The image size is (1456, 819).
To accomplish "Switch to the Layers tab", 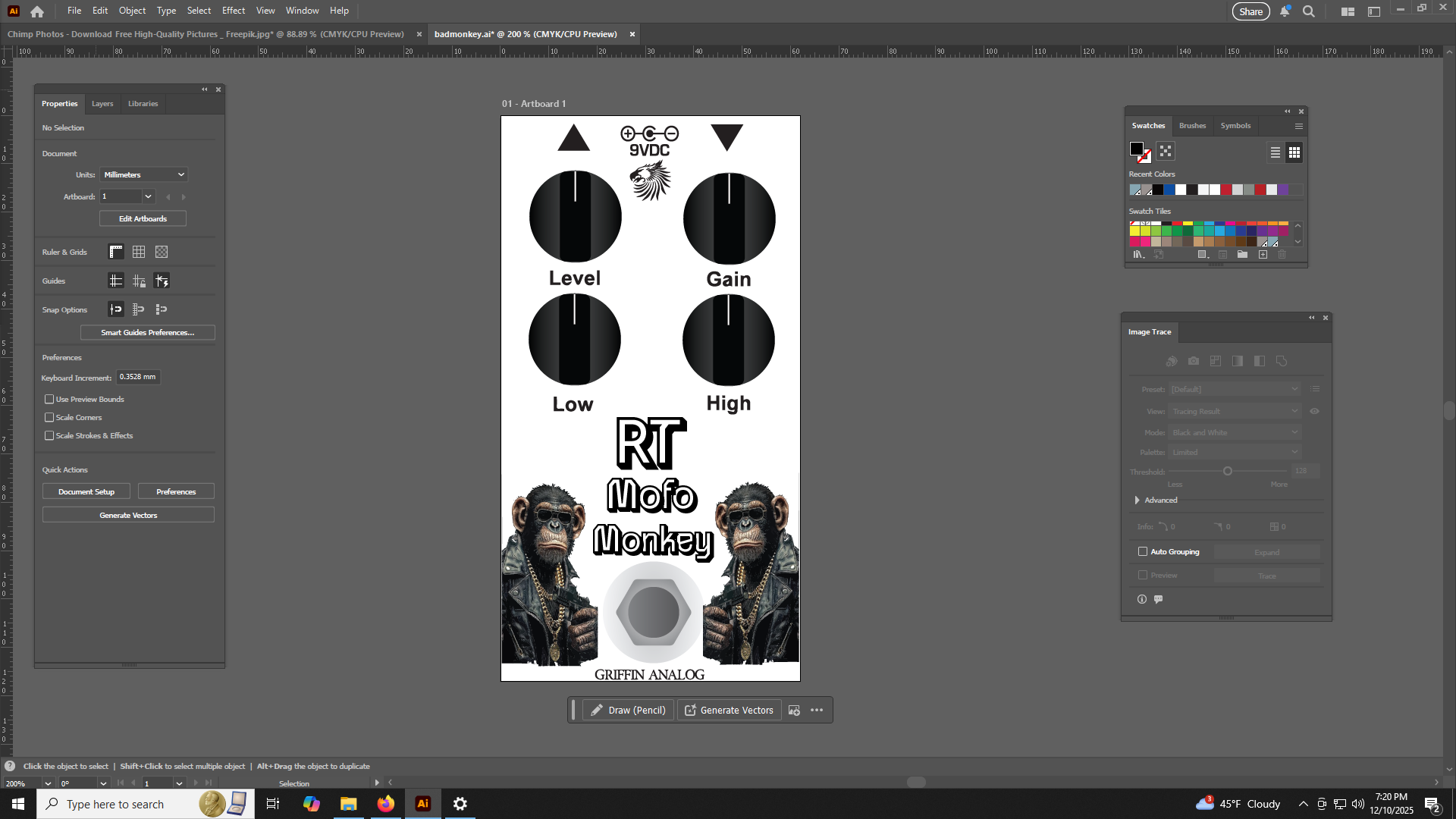I will click(x=102, y=104).
